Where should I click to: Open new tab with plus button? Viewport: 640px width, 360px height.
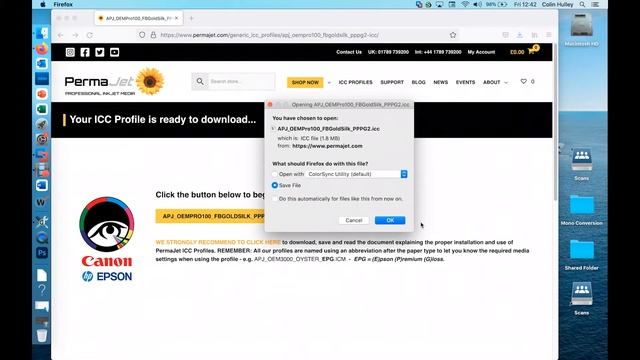[191, 18]
